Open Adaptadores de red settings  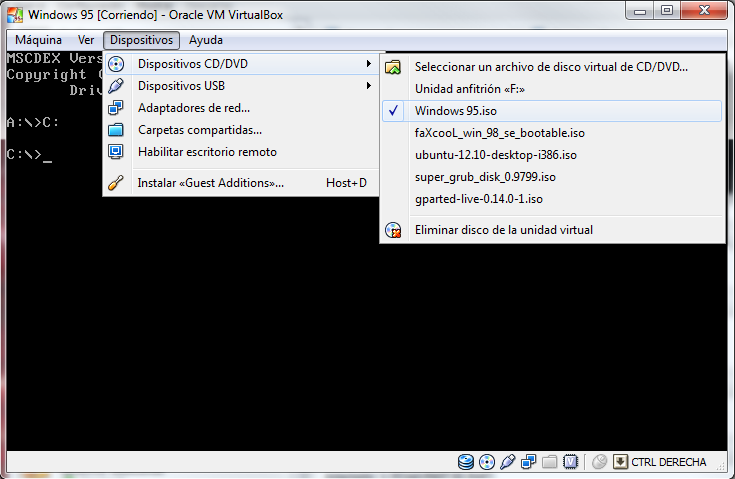click(x=241, y=108)
